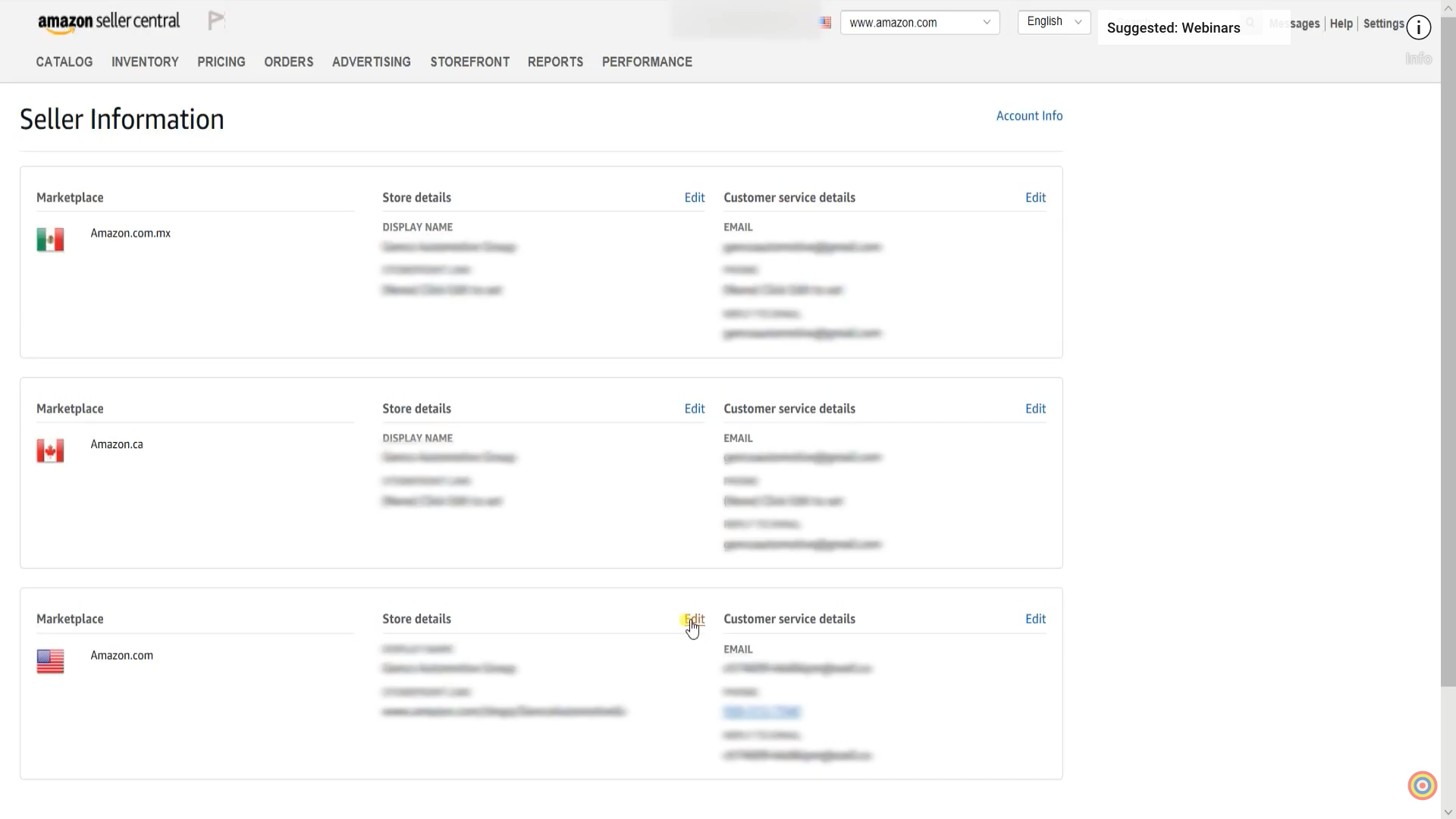Edit store details for Amazon.com
The height and width of the screenshot is (819, 1456).
[x=695, y=620]
